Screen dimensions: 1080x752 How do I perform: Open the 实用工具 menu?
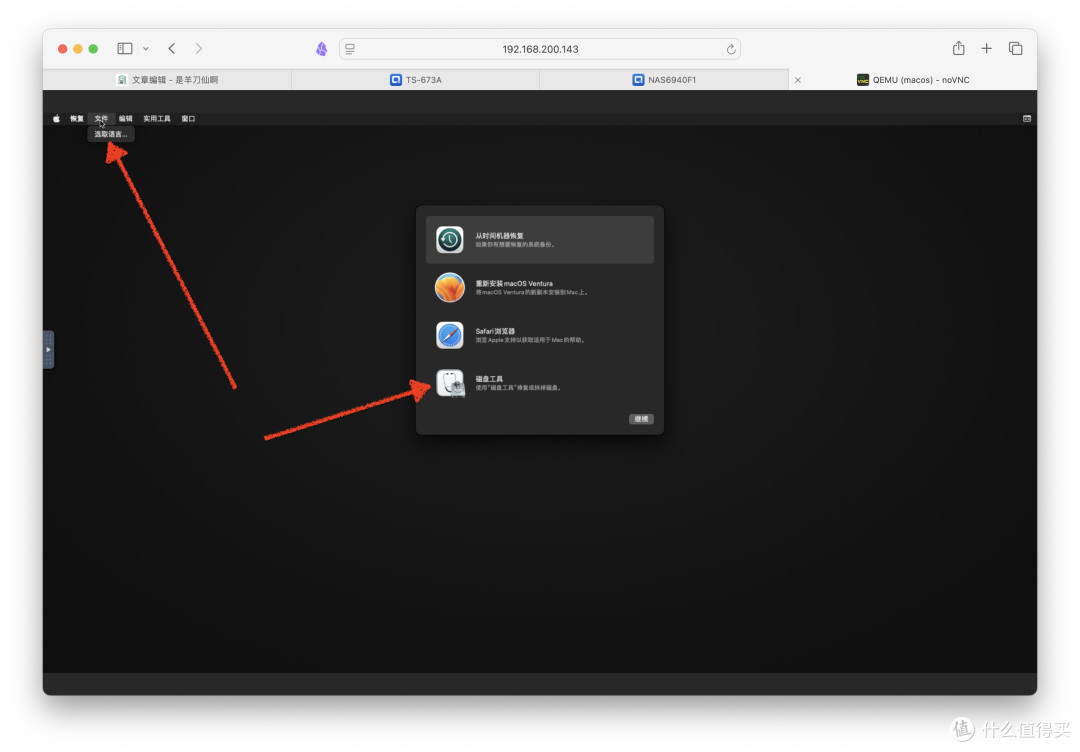[157, 118]
